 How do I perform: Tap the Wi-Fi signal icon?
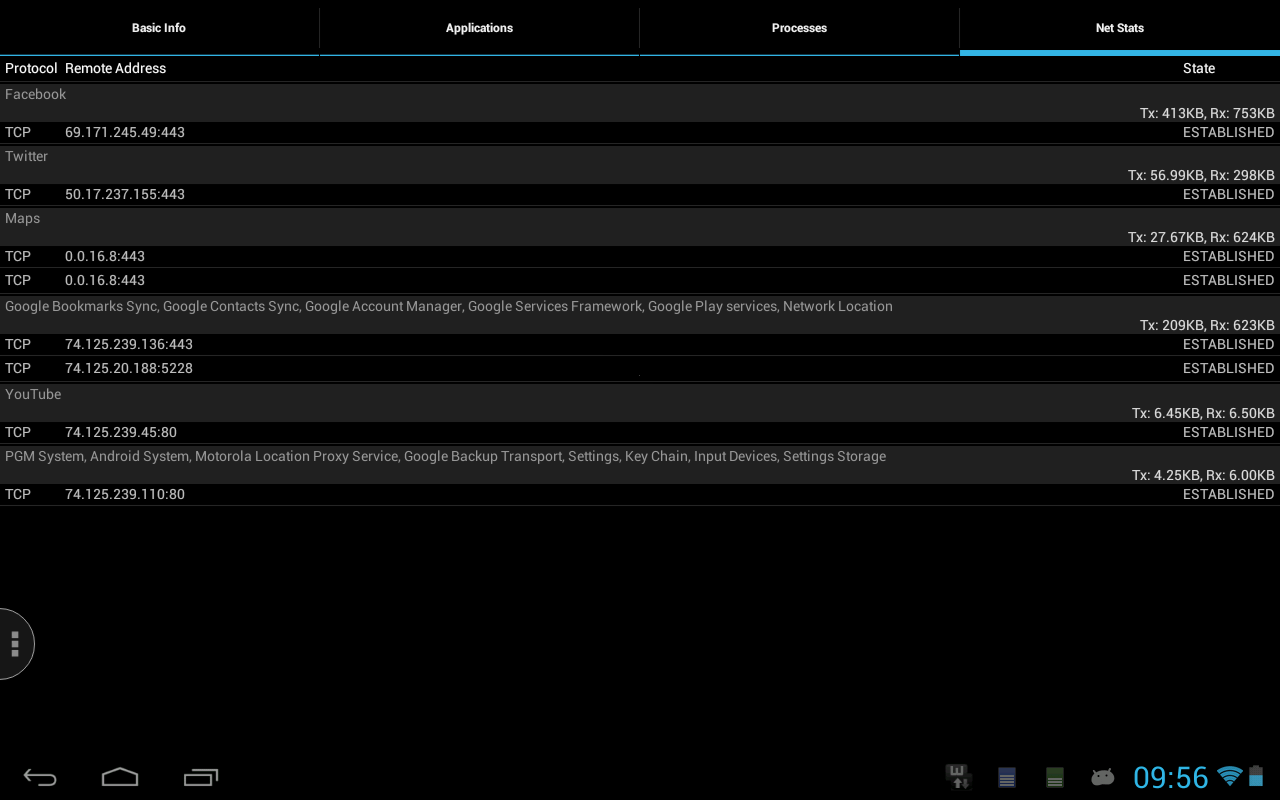click(x=1230, y=776)
